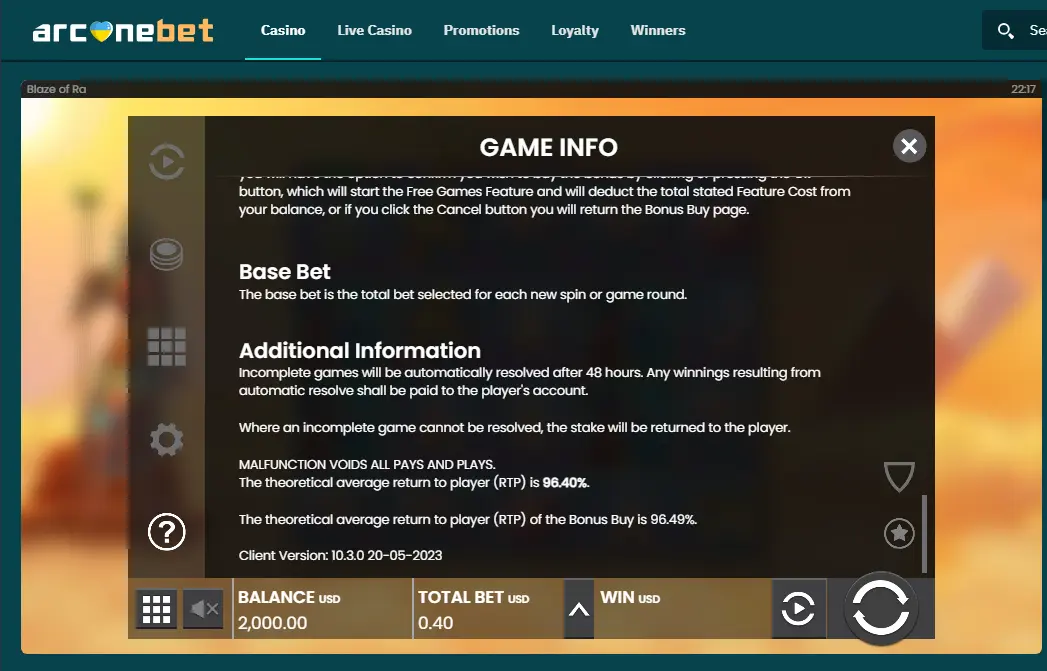Expand the total bet selector arrow
Screen dimensions: 1047x671
579,609
